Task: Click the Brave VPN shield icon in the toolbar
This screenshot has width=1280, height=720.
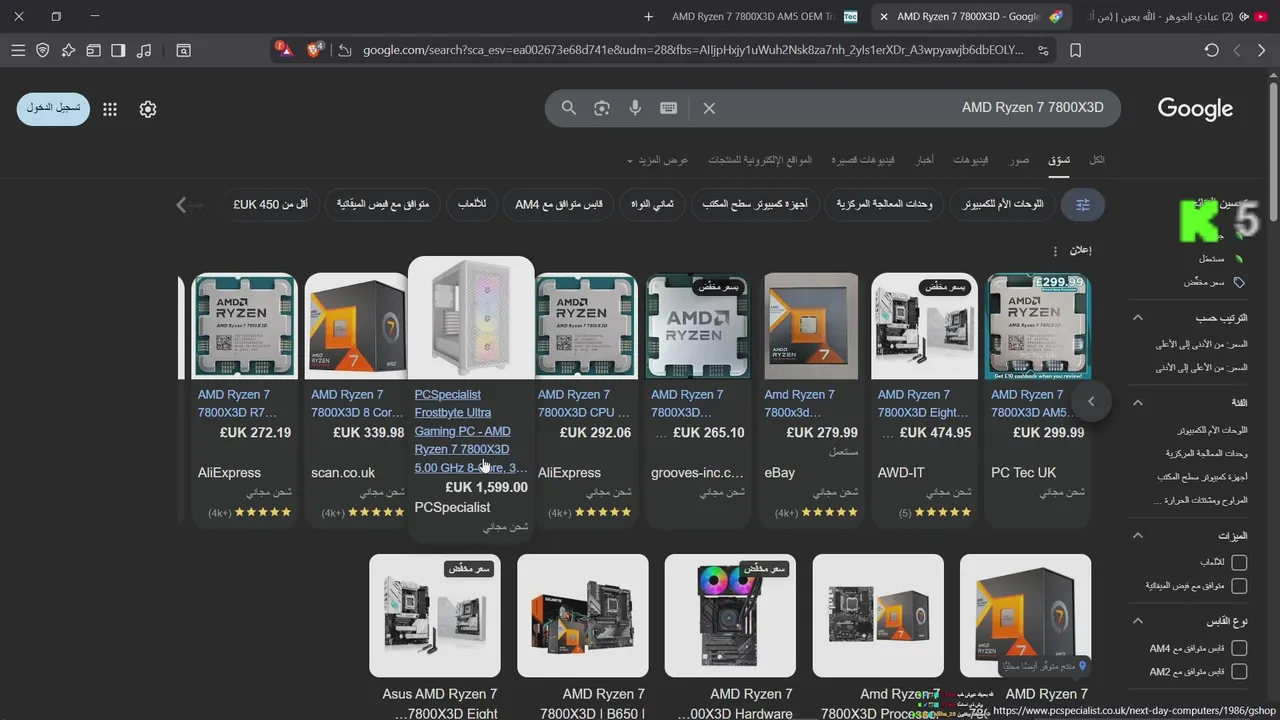Action: pyautogui.click(x=43, y=50)
